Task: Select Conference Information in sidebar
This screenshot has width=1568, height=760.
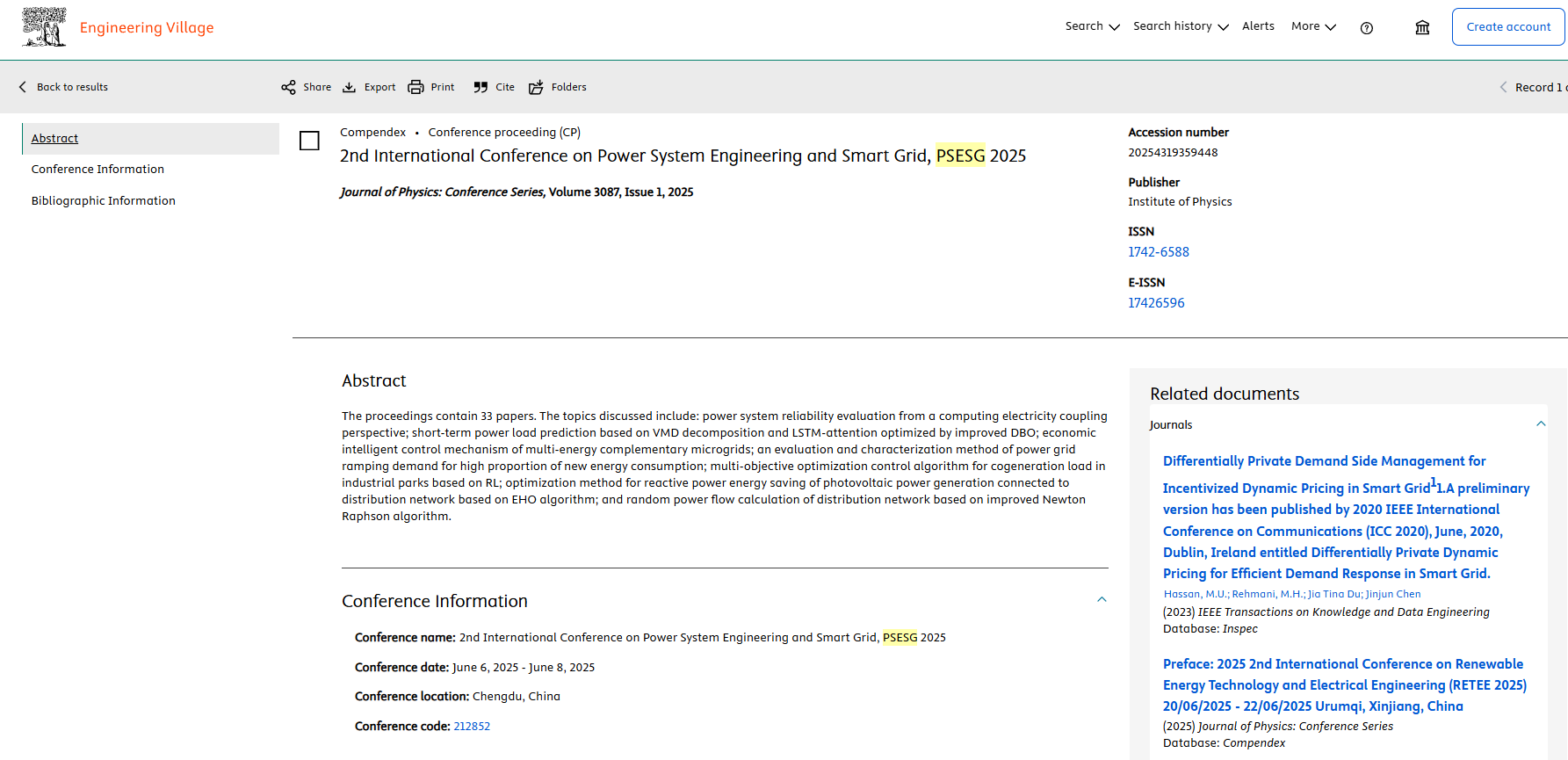Action: pyautogui.click(x=98, y=170)
